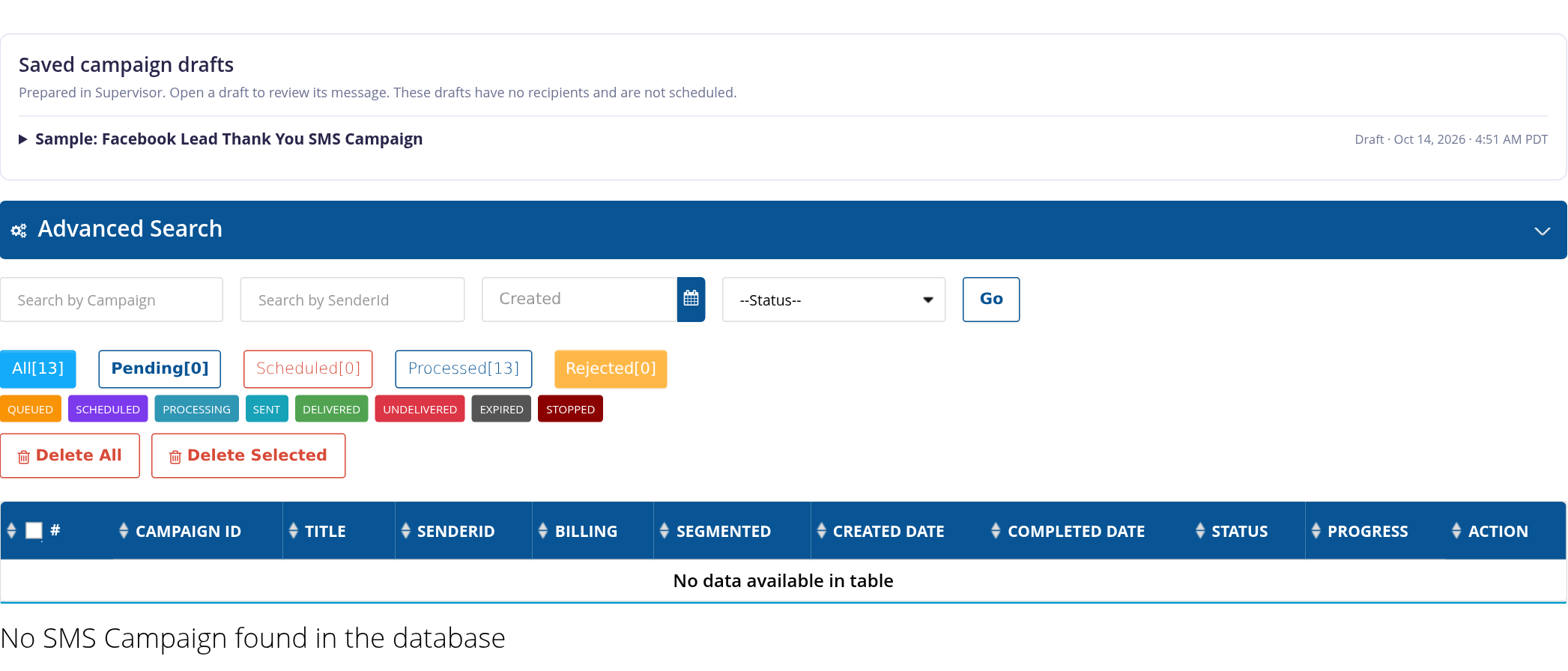1568x671 pixels.
Task: Click the teal SENT status badge
Action: coord(267,409)
